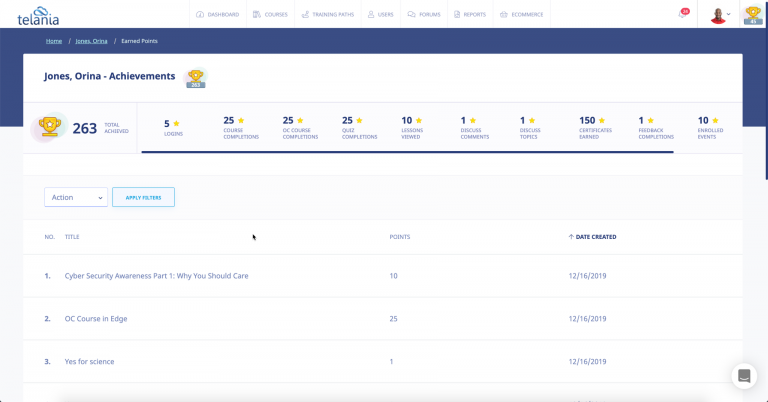Click the Title column header

pos(72,237)
